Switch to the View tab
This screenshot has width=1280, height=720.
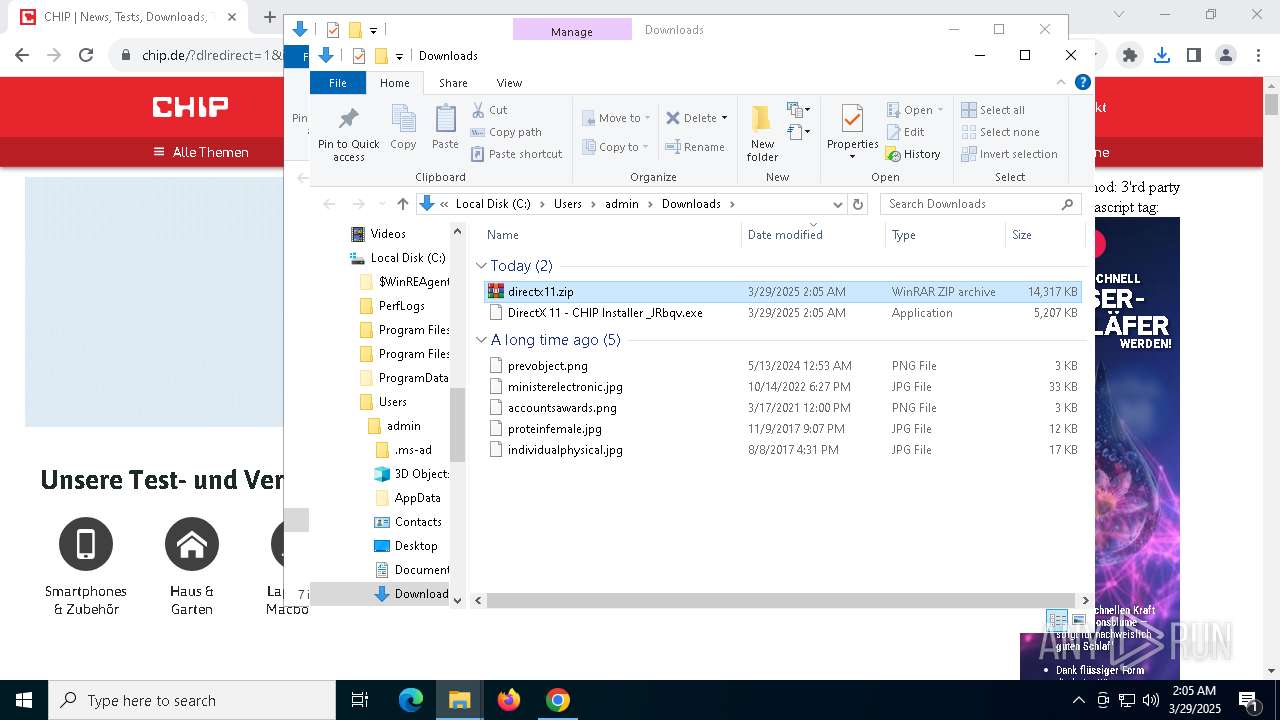click(509, 83)
